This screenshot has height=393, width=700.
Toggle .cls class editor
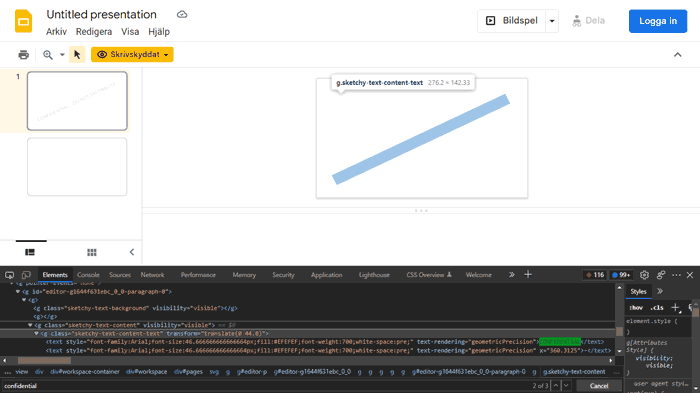pyautogui.click(x=657, y=308)
